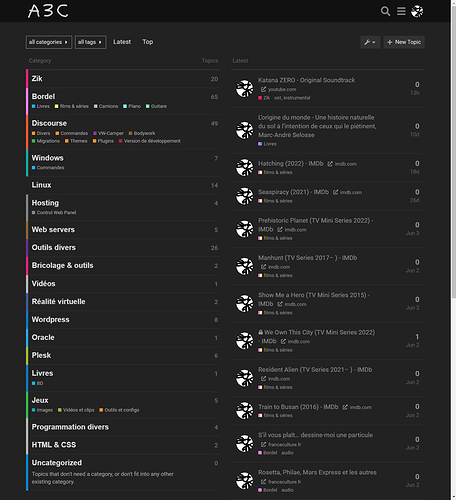The image size is (456, 500).
Task: Switch to the Top tab
Action: pos(148,42)
